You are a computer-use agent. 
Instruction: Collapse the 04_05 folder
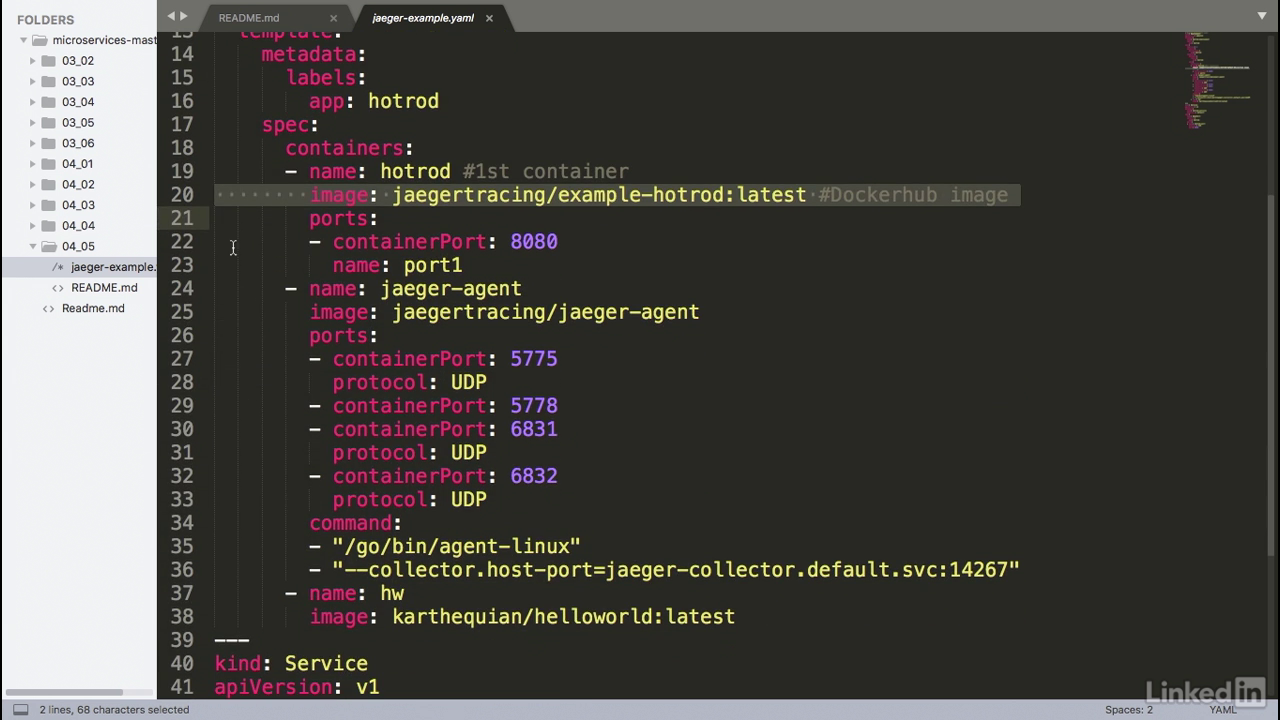(32, 246)
